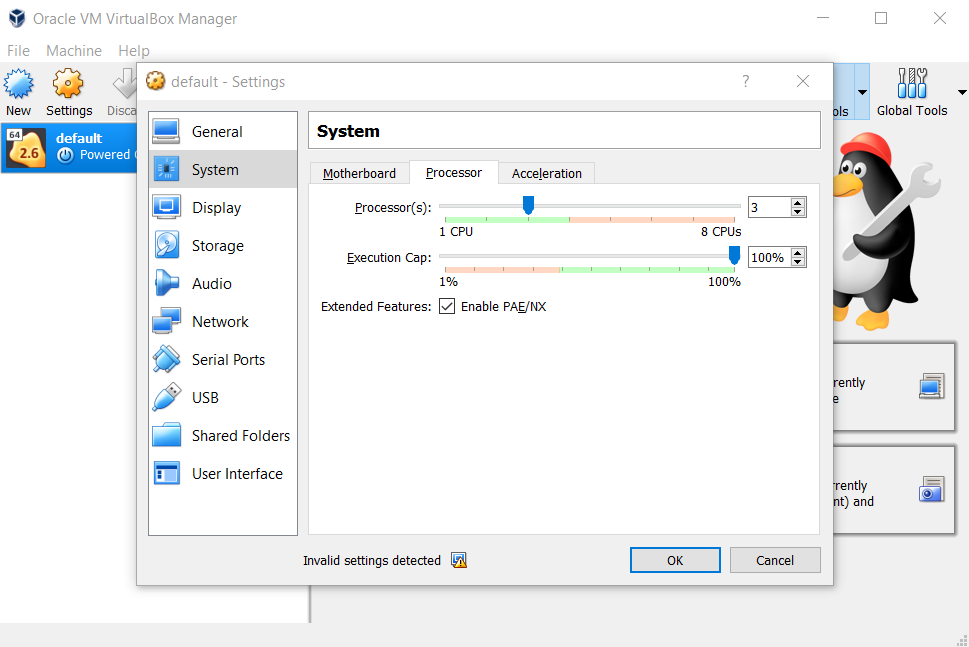Open the Help menu
This screenshot has height=647, width=969.
[x=133, y=51]
